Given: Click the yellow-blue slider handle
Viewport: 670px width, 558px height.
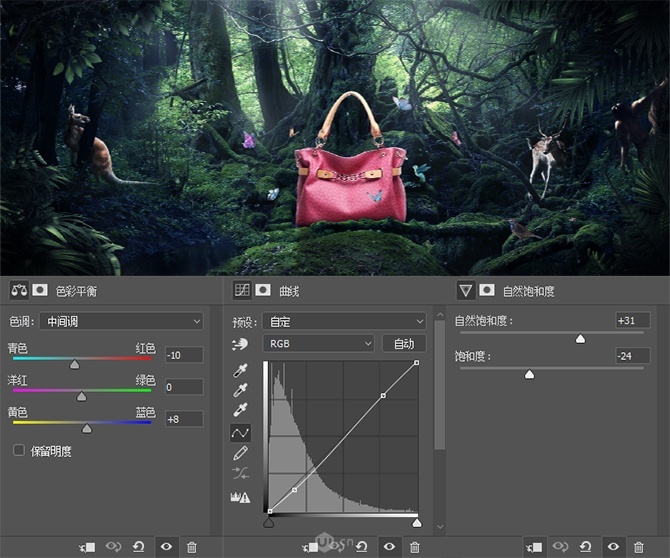Looking at the screenshot, I should 87,429.
